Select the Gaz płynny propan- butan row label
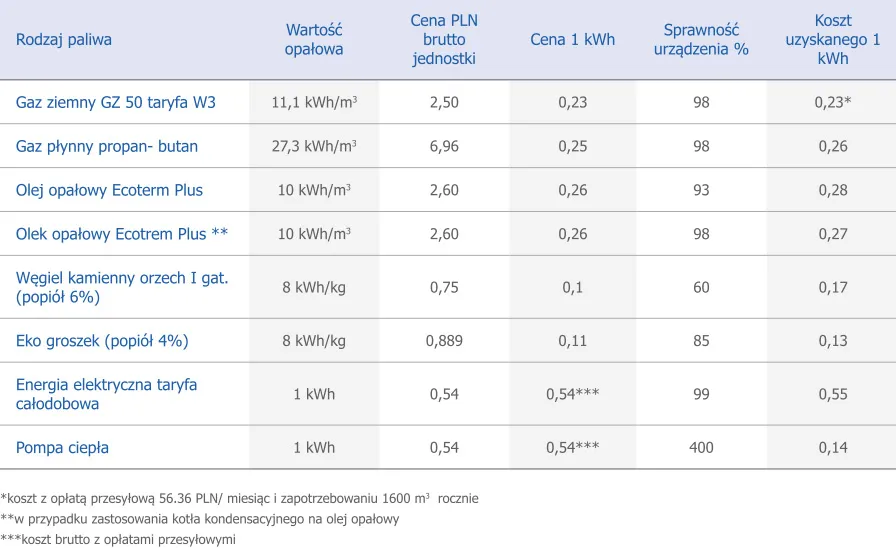Viewport: 896px width, 548px height. pyautogui.click(x=107, y=147)
